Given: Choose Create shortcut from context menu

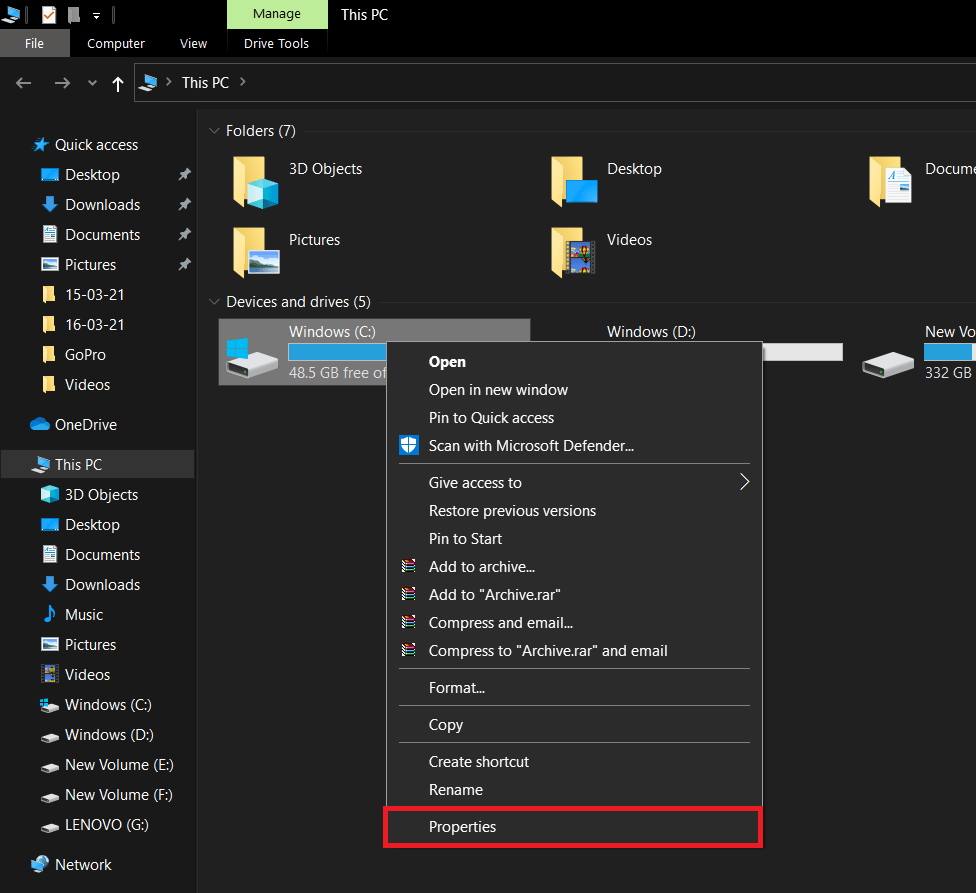Looking at the screenshot, I should (x=574, y=762).
